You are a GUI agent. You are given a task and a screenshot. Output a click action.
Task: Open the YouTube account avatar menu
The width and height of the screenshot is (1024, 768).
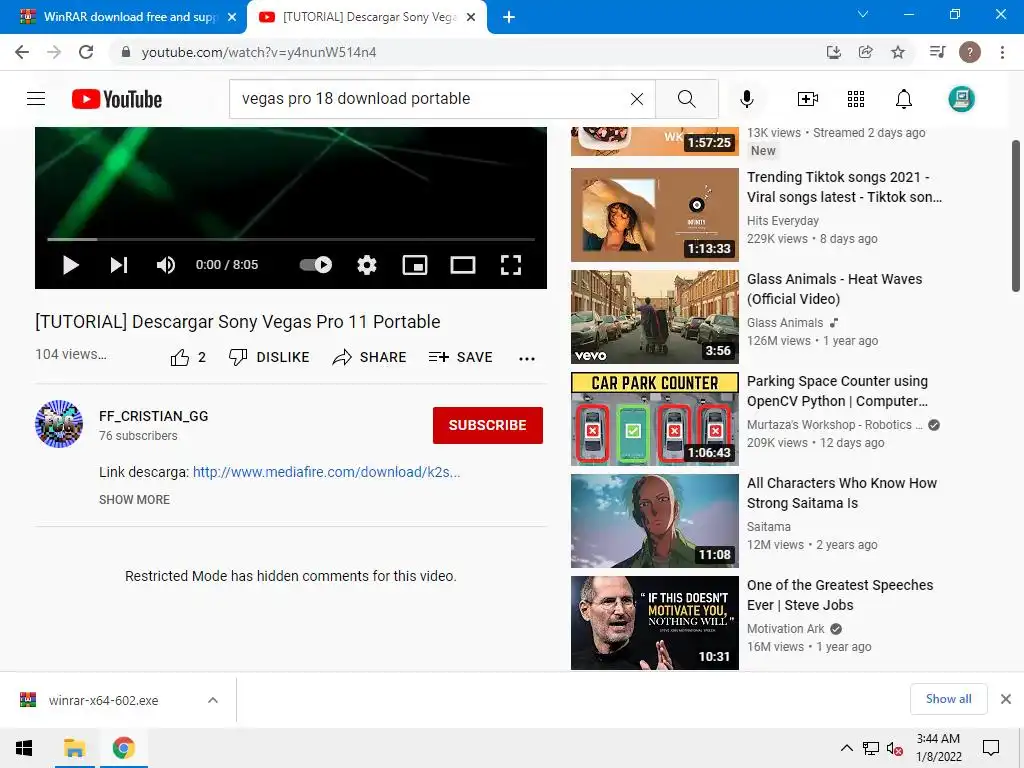click(x=961, y=99)
